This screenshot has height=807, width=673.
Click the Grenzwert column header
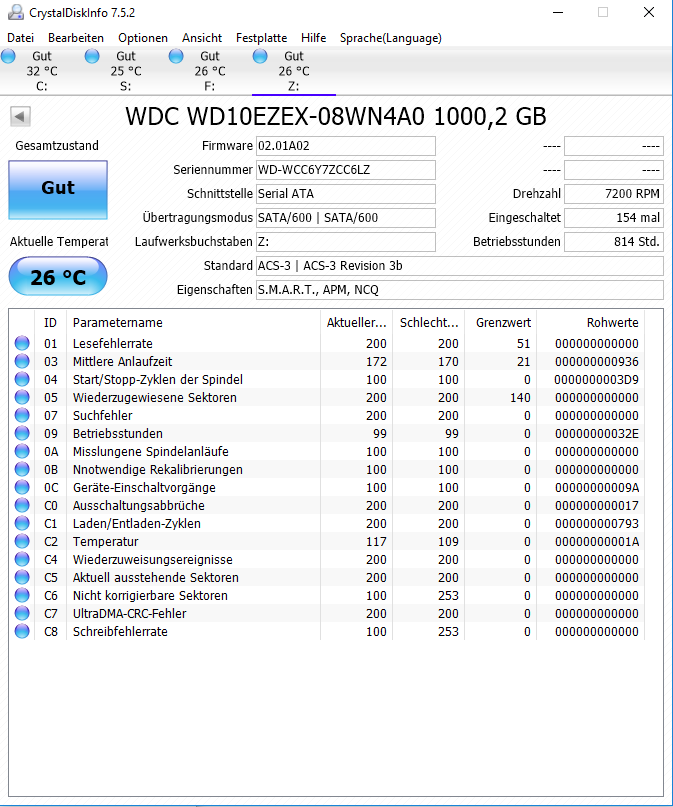500,323
